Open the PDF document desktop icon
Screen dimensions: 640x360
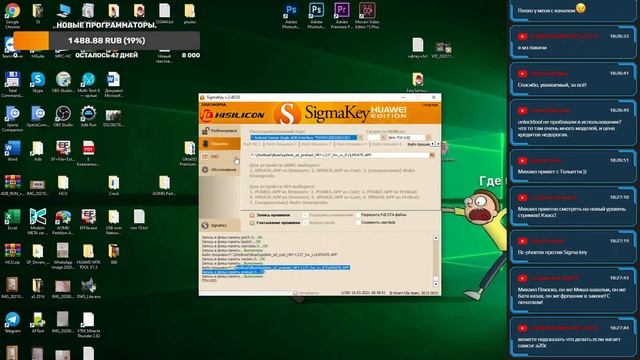click(x=88, y=153)
